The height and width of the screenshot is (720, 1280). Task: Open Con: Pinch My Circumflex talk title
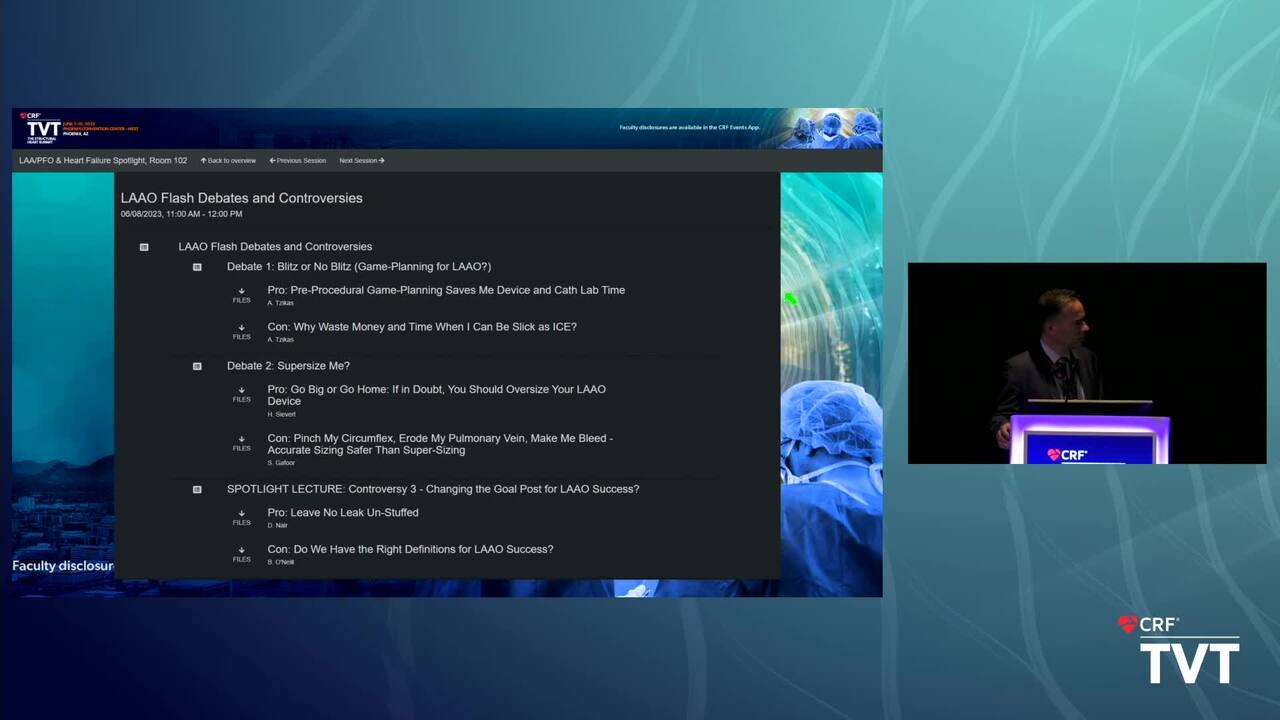440,444
